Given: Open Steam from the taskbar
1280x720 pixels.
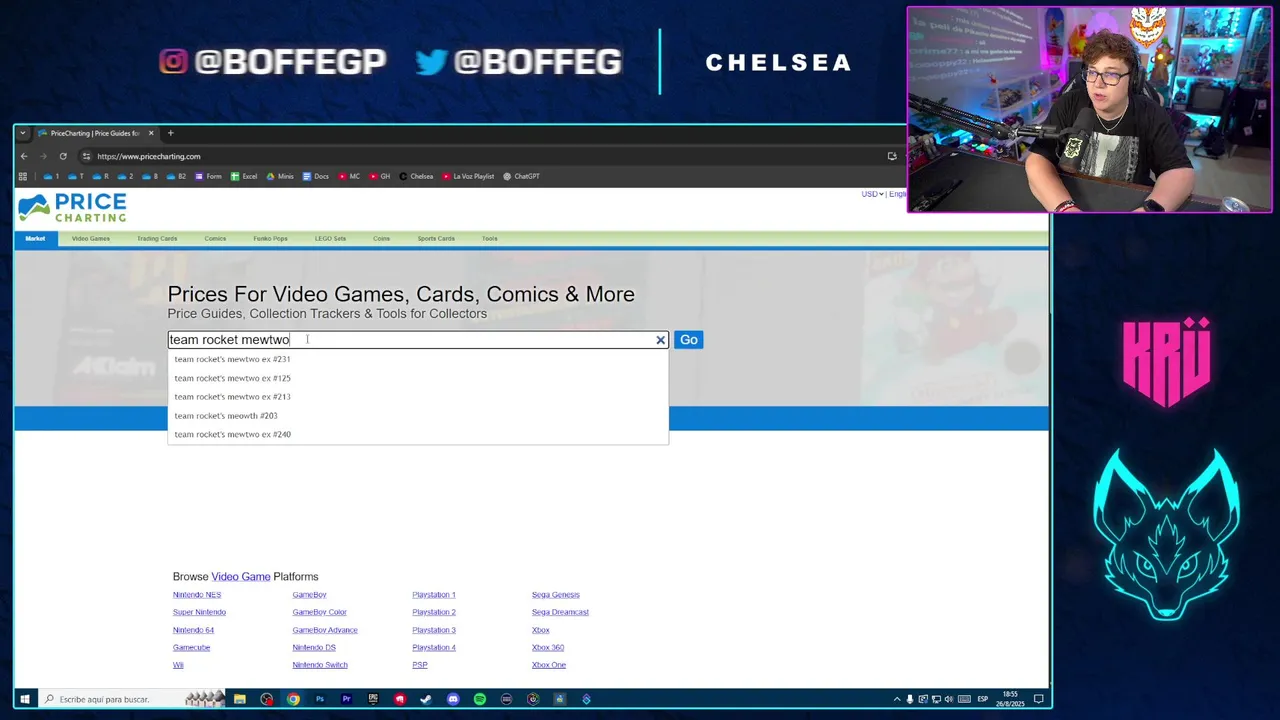Looking at the screenshot, I should [426, 699].
